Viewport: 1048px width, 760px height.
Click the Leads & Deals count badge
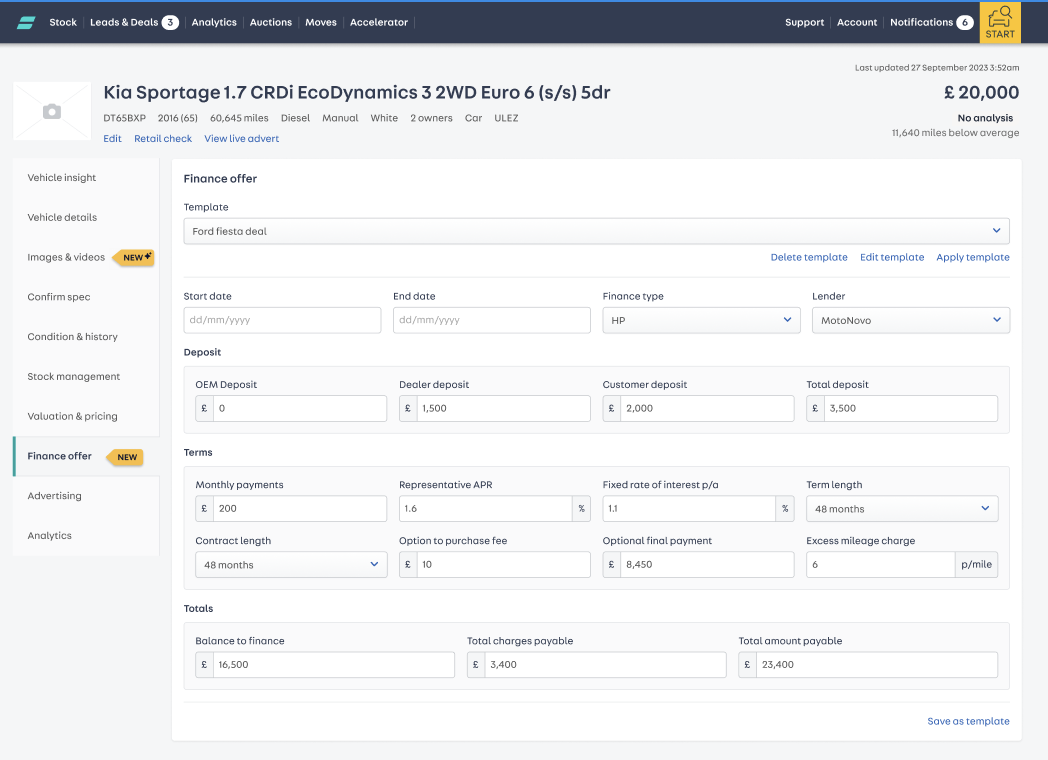click(170, 22)
